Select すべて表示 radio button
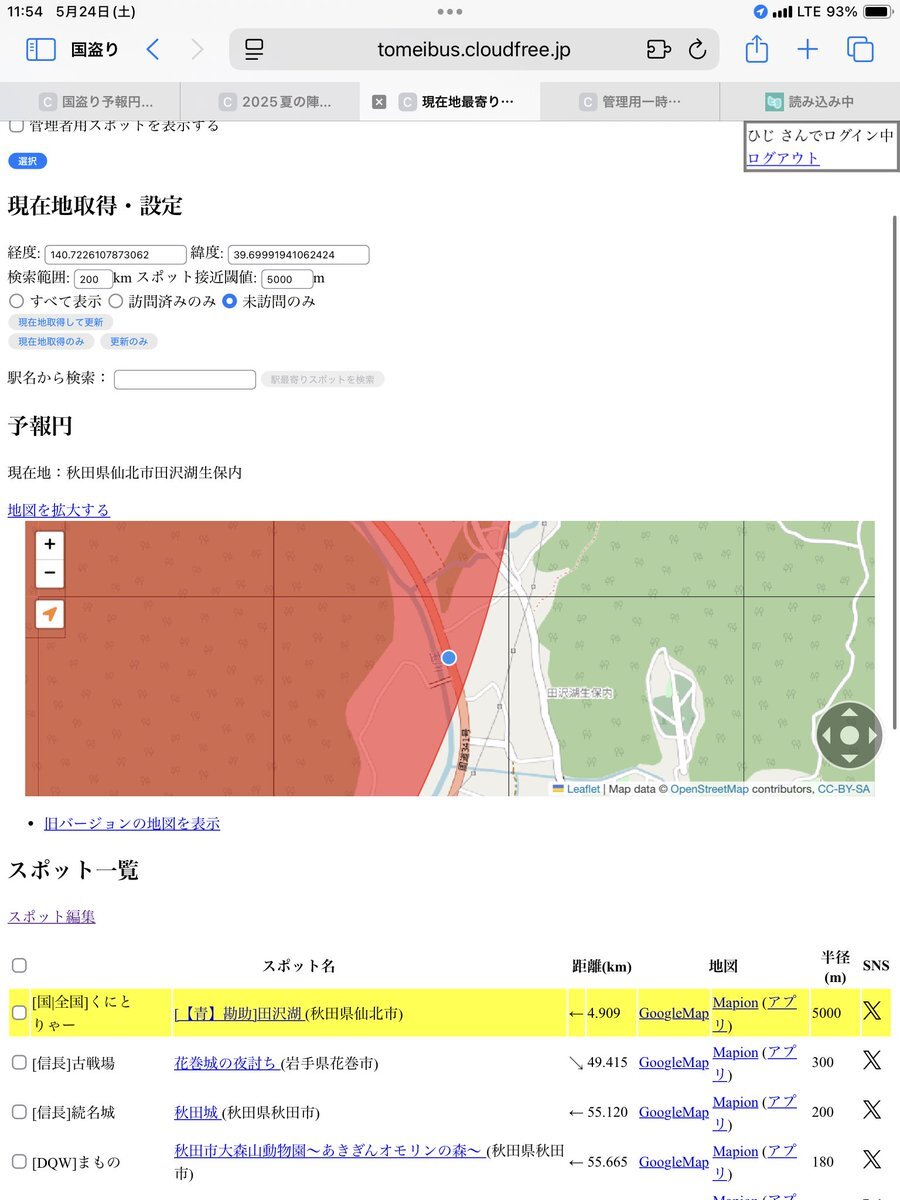This screenshot has height=1200, width=900. pos(16,301)
